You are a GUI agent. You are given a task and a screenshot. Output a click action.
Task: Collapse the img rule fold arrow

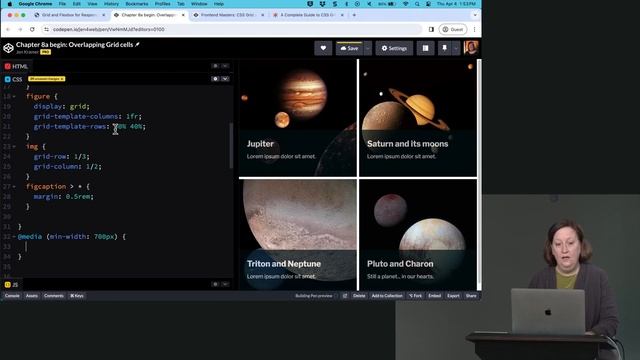point(14,147)
